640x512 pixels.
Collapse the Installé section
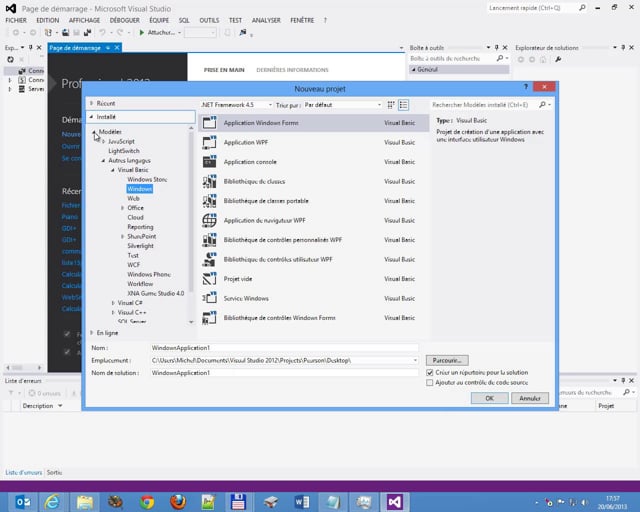point(91,117)
